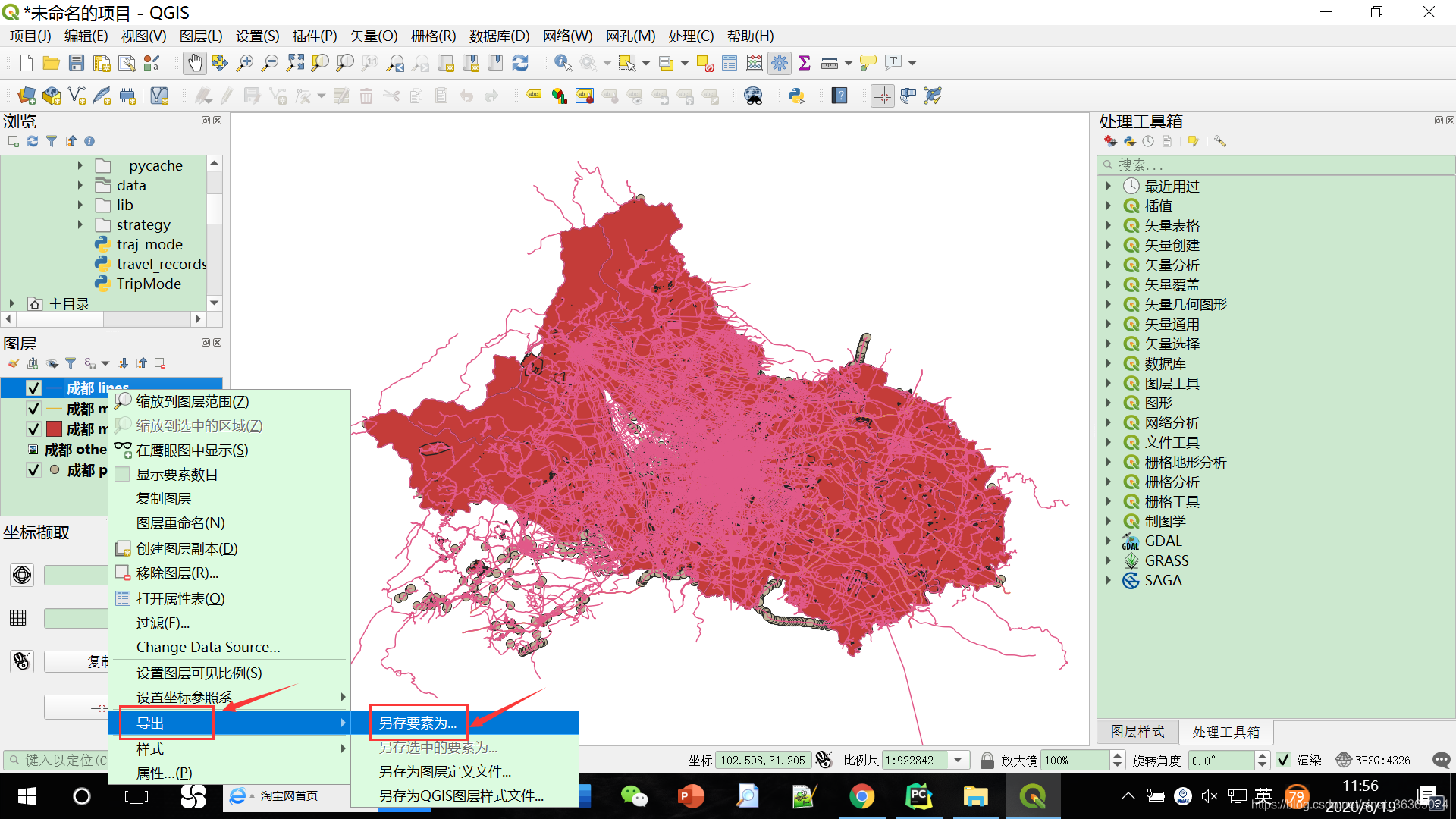Select the Pan Map hand tool
The height and width of the screenshot is (819, 1456).
(194, 63)
